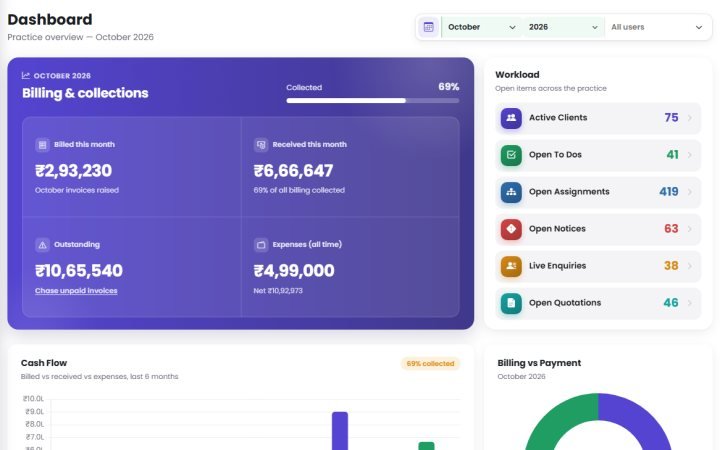Expand the Open To Dos row chevron
The height and width of the screenshot is (450, 720).
(690, 155)
